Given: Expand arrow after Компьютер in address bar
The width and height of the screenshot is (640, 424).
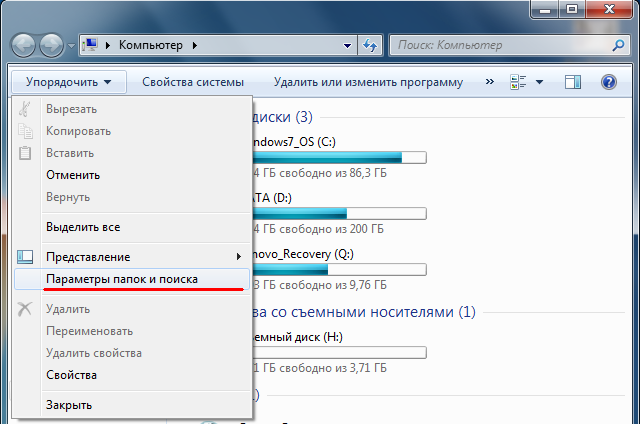Looking at the screenshot, I should pyautogui.click(x=195, y=45).
